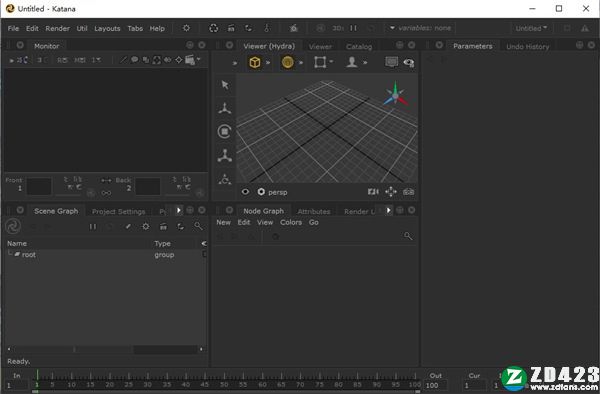Click the eye with gear icon in Viewer
This screenshot has width=600, height=394.
tap(409, 62)
